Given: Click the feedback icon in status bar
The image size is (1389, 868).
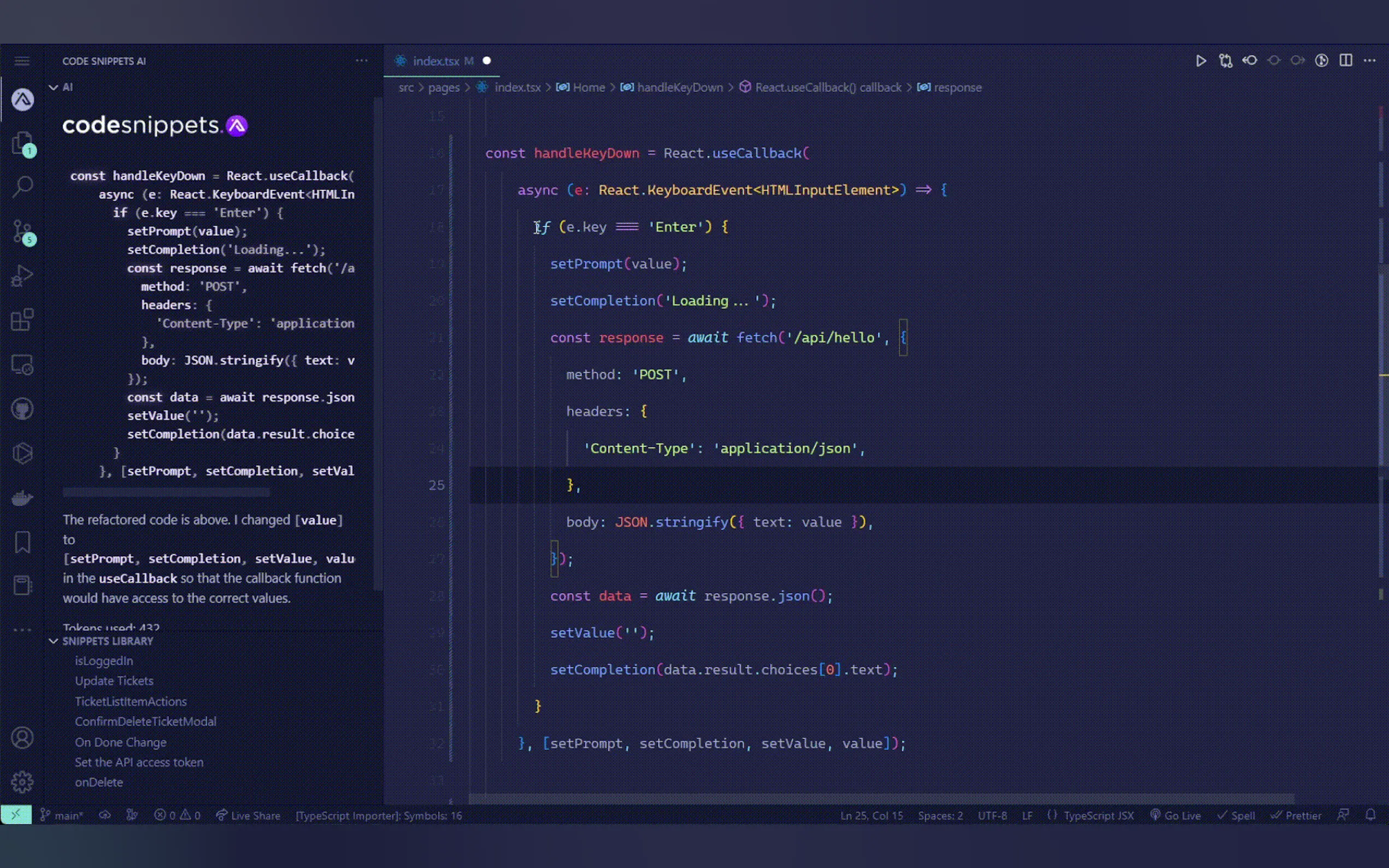Looking at the screenshot, I should click(1343, 814).
